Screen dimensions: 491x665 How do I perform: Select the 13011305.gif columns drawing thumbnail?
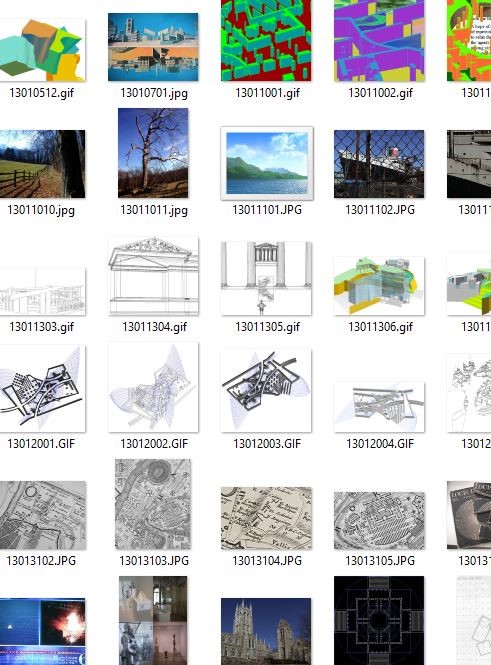tap(266, 278)
